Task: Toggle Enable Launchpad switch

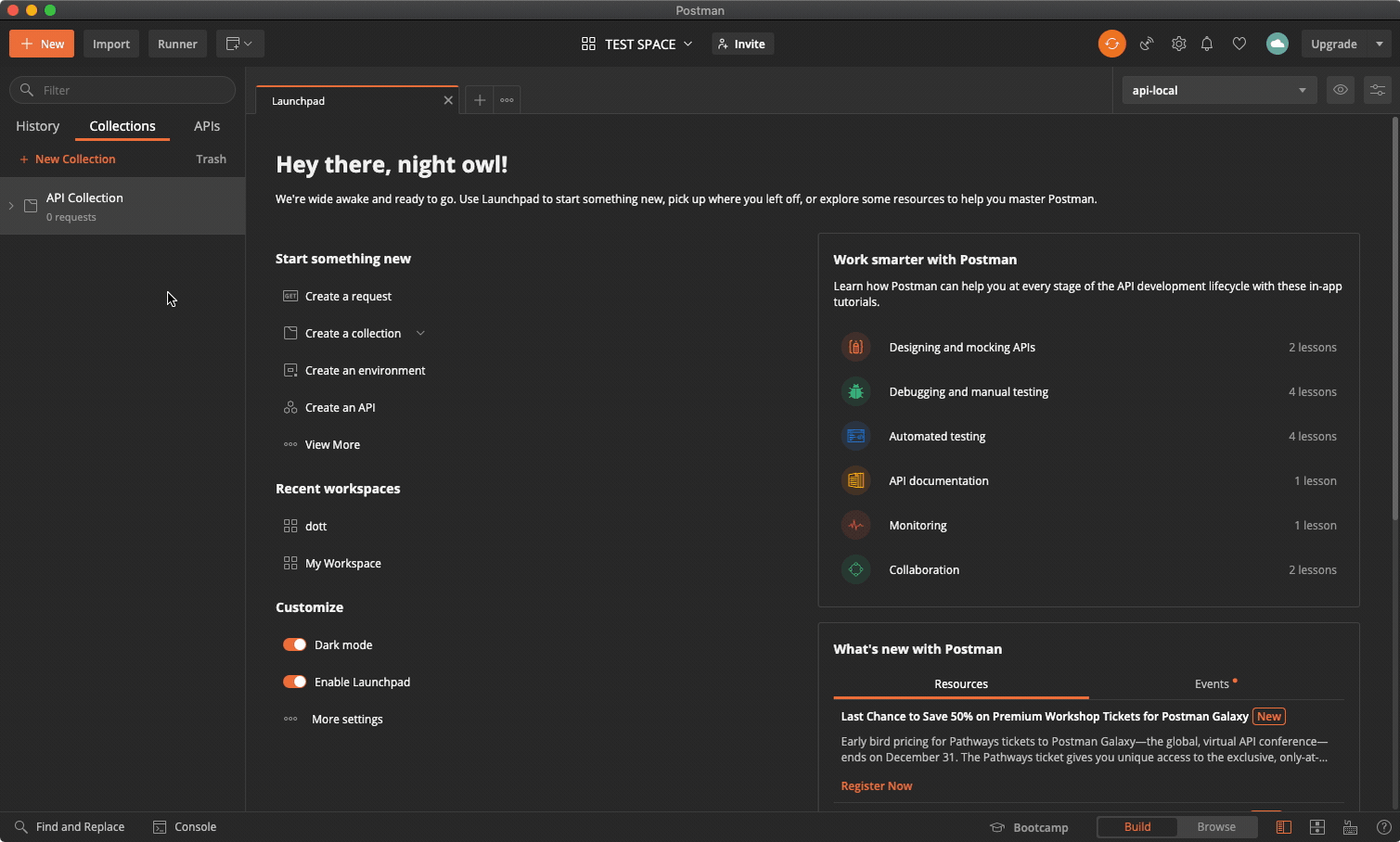Action: pos(294,682)
